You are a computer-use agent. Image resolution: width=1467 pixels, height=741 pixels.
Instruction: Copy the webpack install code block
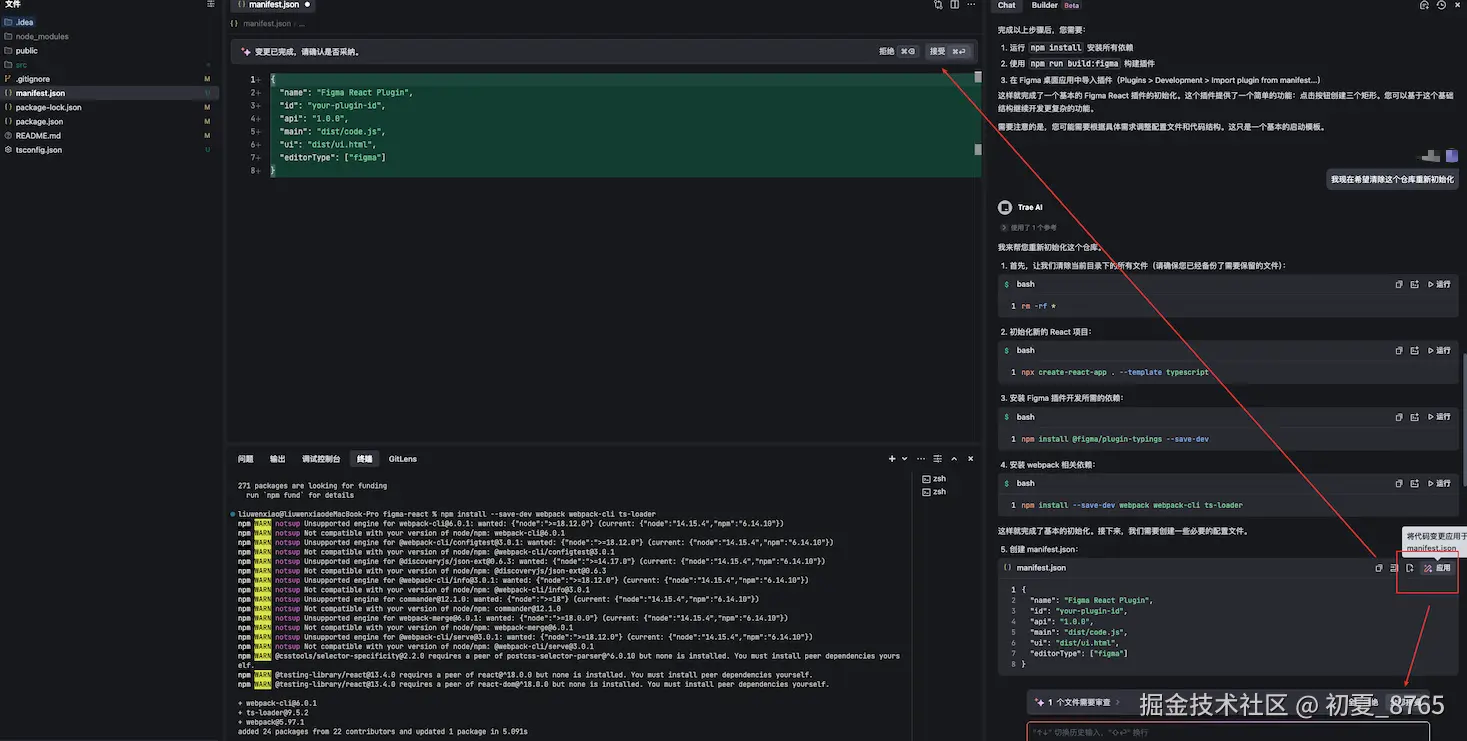(1399, 483)
